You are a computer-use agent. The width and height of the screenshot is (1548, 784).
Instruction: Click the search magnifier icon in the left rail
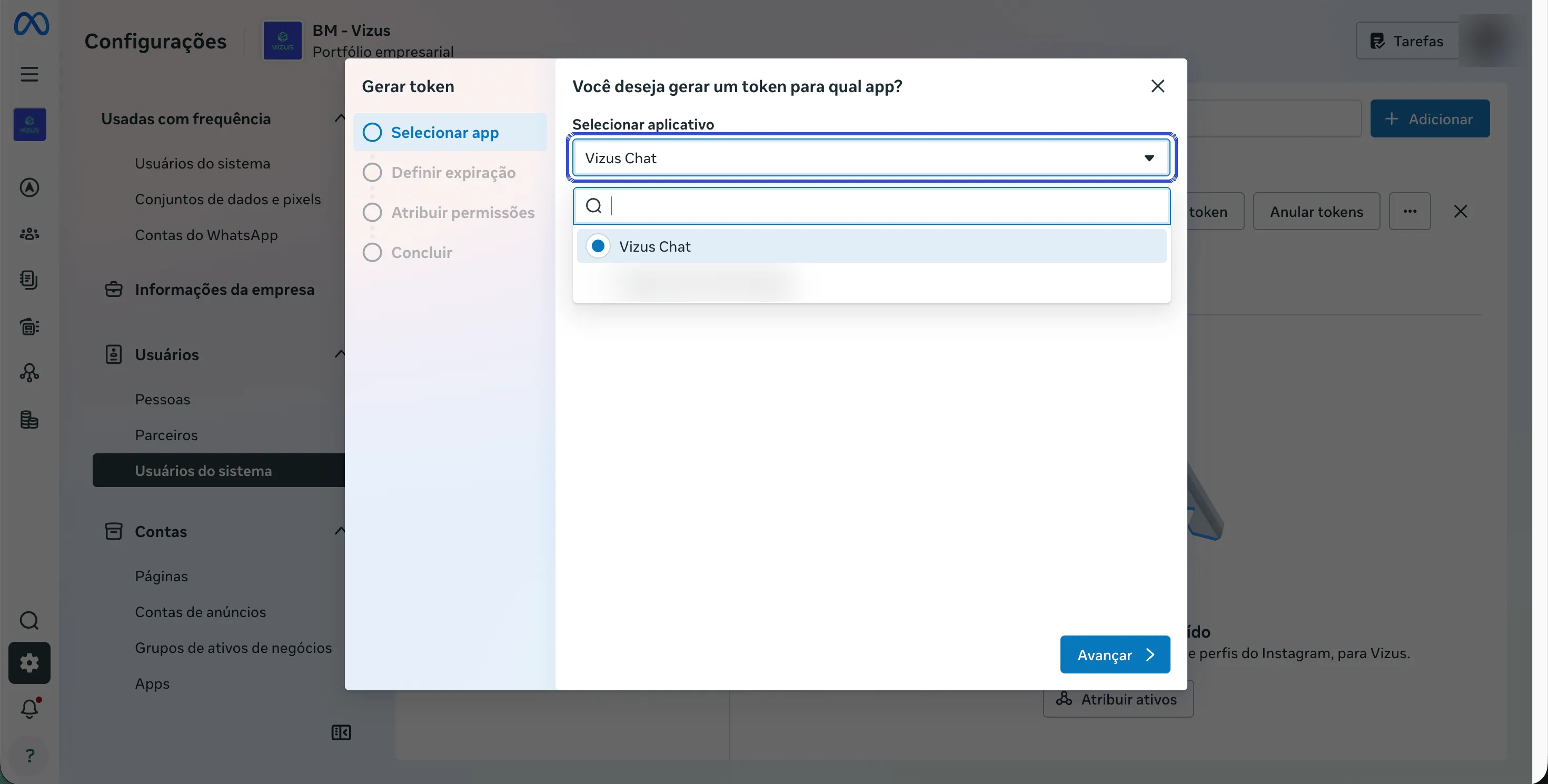click(29, 620)
